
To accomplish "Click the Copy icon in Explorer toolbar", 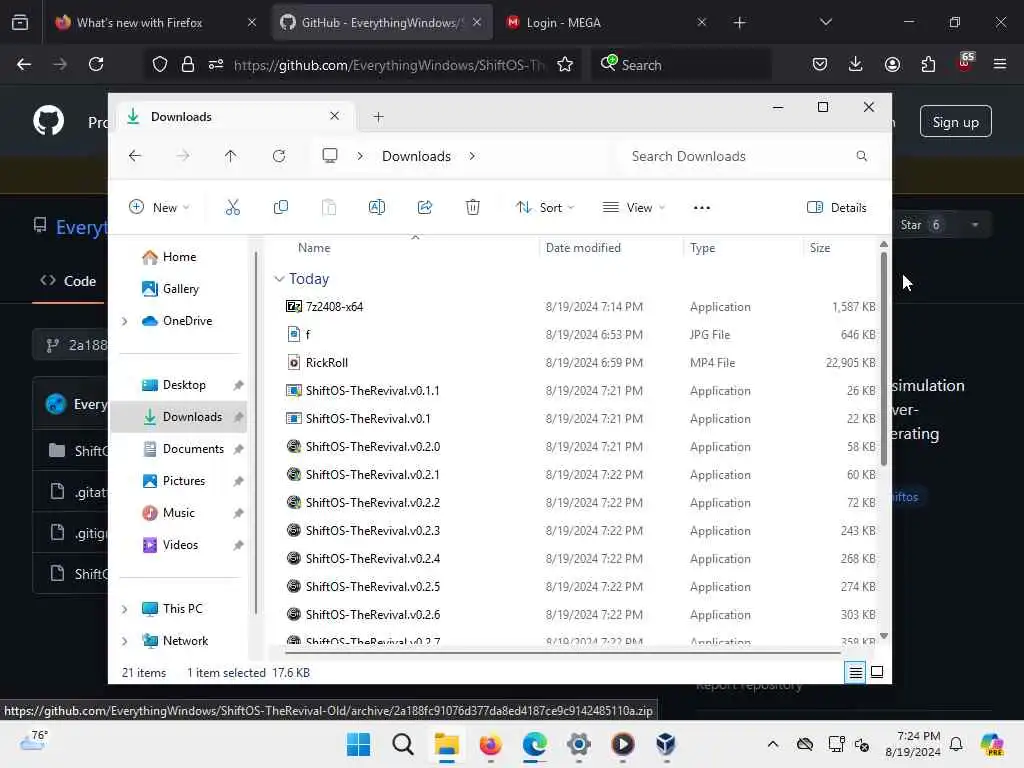I will tap(281, 208).
